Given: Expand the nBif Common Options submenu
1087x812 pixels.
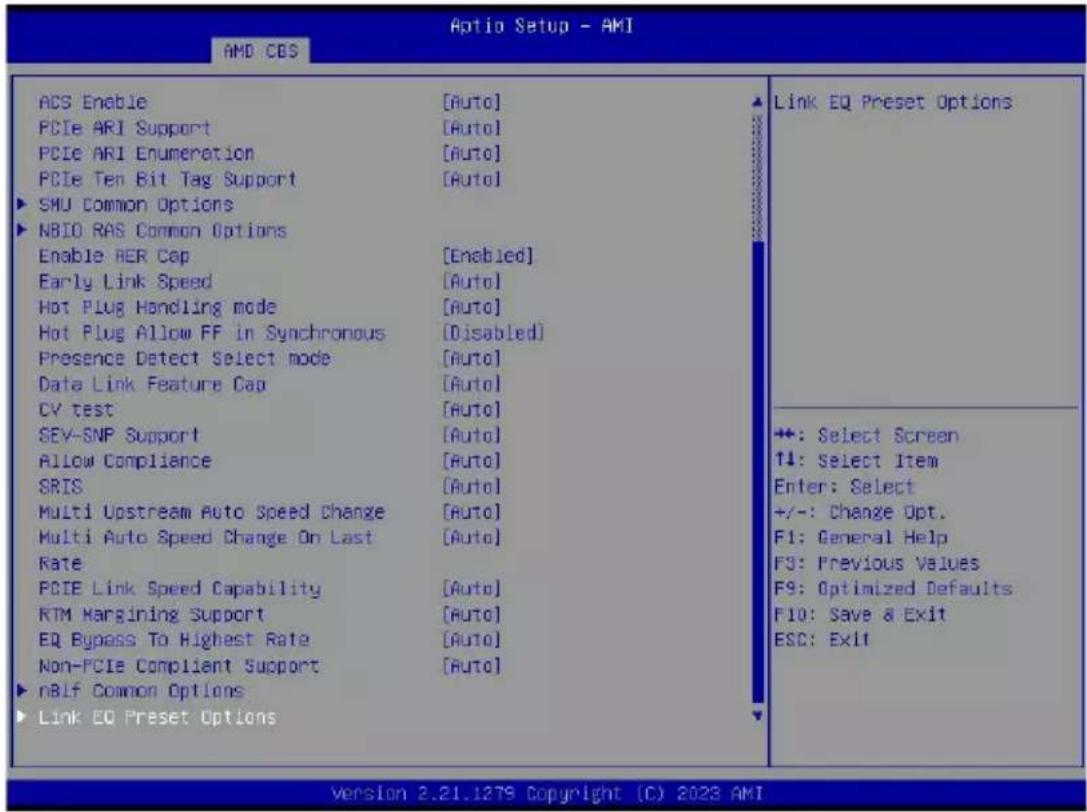Looking at the screenshot, I should tap(141, 691).
